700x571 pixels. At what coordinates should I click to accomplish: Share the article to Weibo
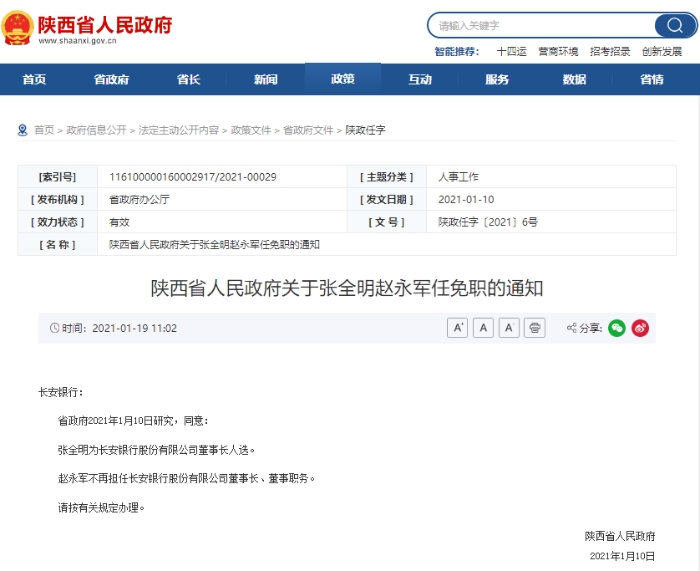click(x=641, y=328)
